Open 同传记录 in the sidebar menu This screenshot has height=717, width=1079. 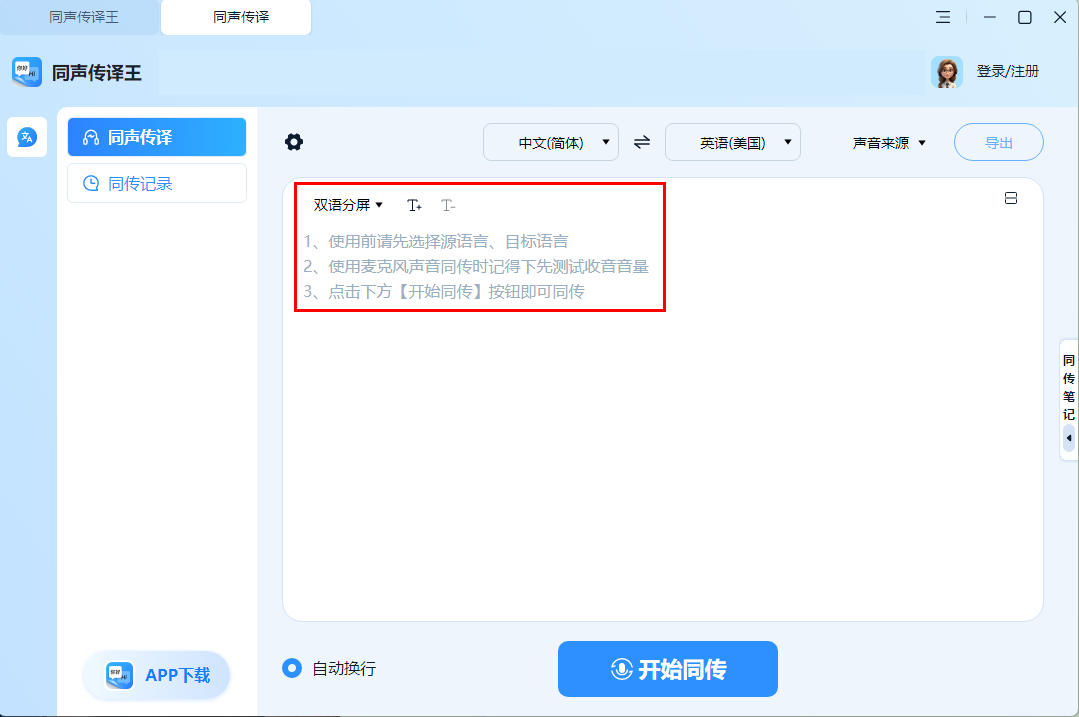(x=157, y=183)
